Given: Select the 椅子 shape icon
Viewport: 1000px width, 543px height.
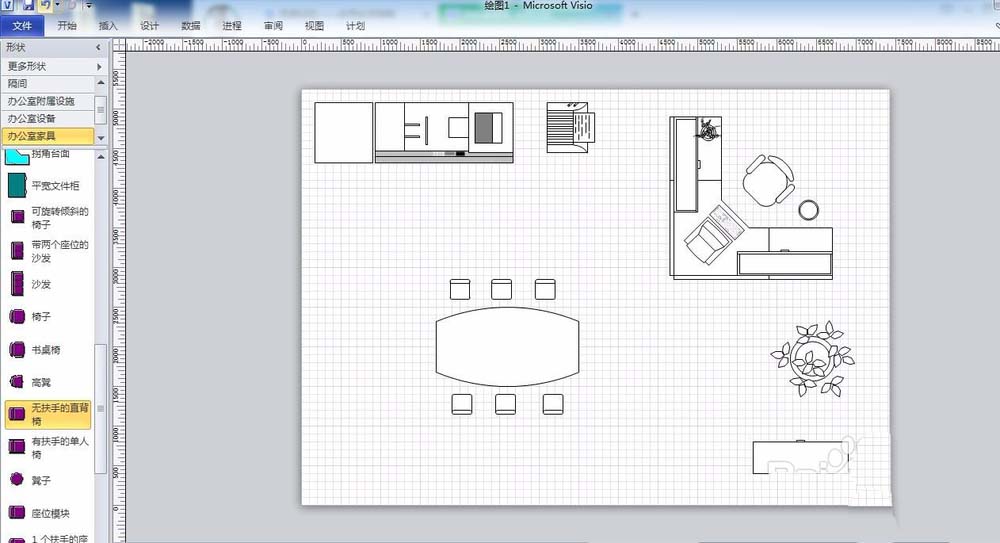Looking at the screenshot, I should pos(17,316).
